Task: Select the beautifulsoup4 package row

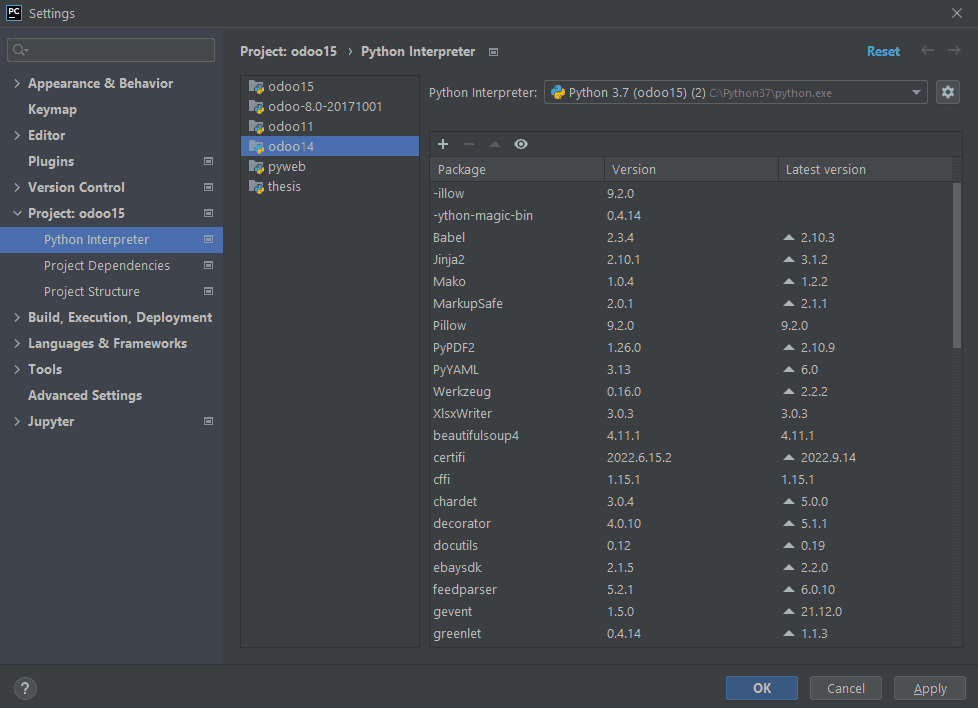Action: pyautogui.click(x=691, y=435)
